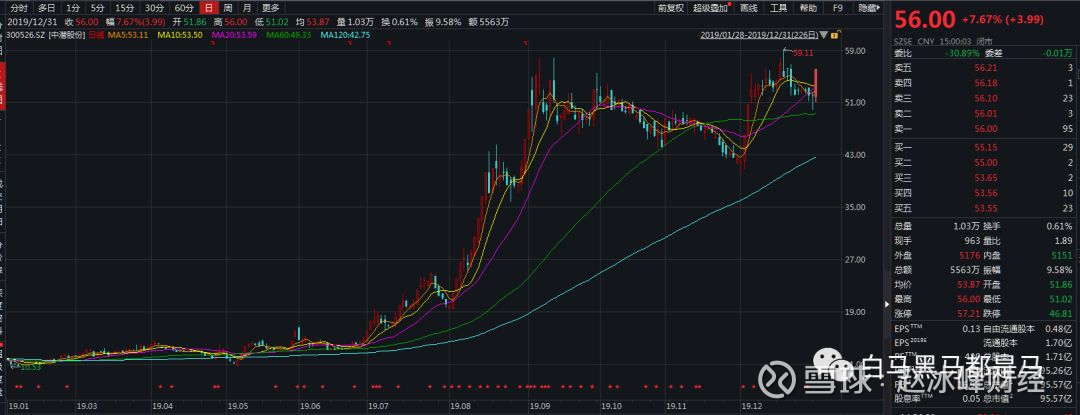Screen dimensions: 1080x415
Task: Select the 买一 55.15 bid row
Action: click(984, 148)
